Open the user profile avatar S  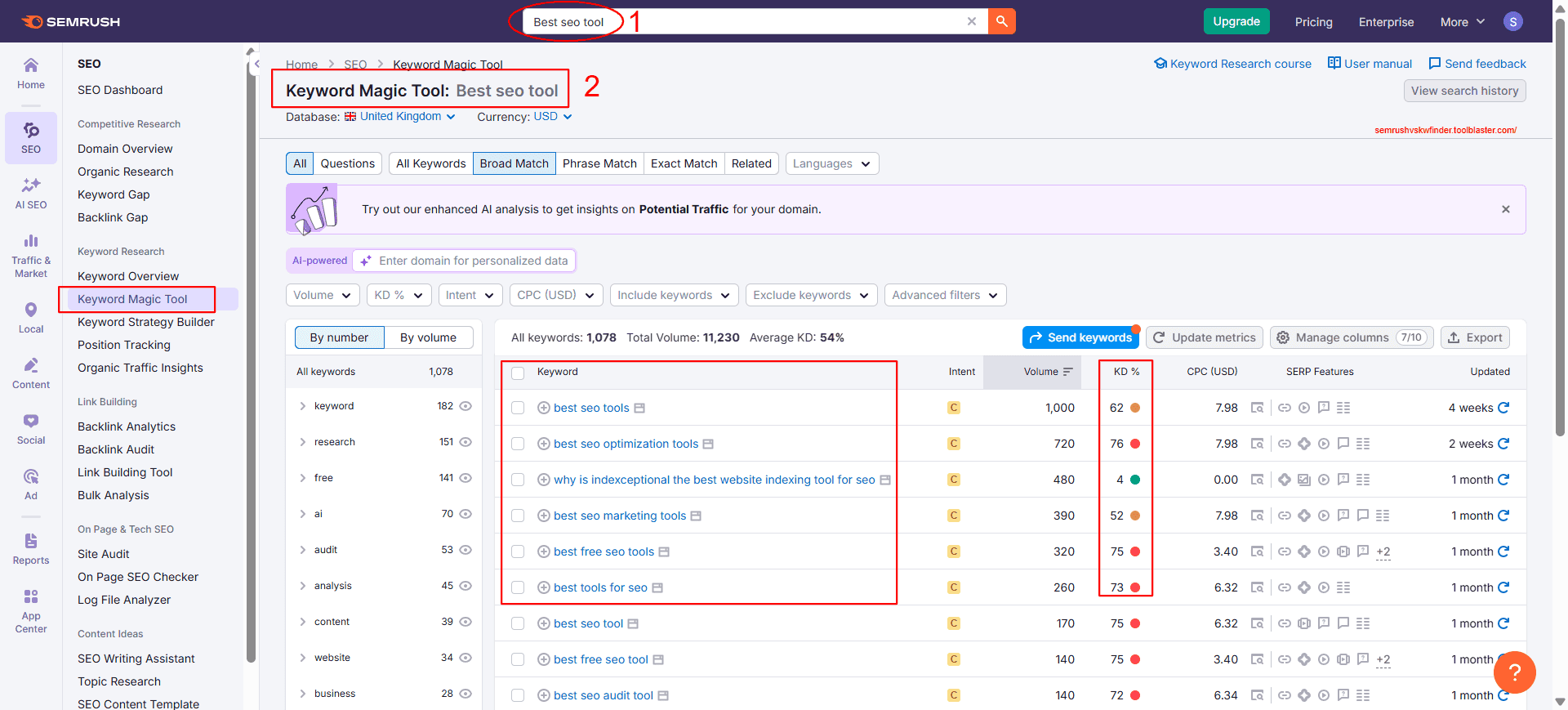(x=1512, y=22)
